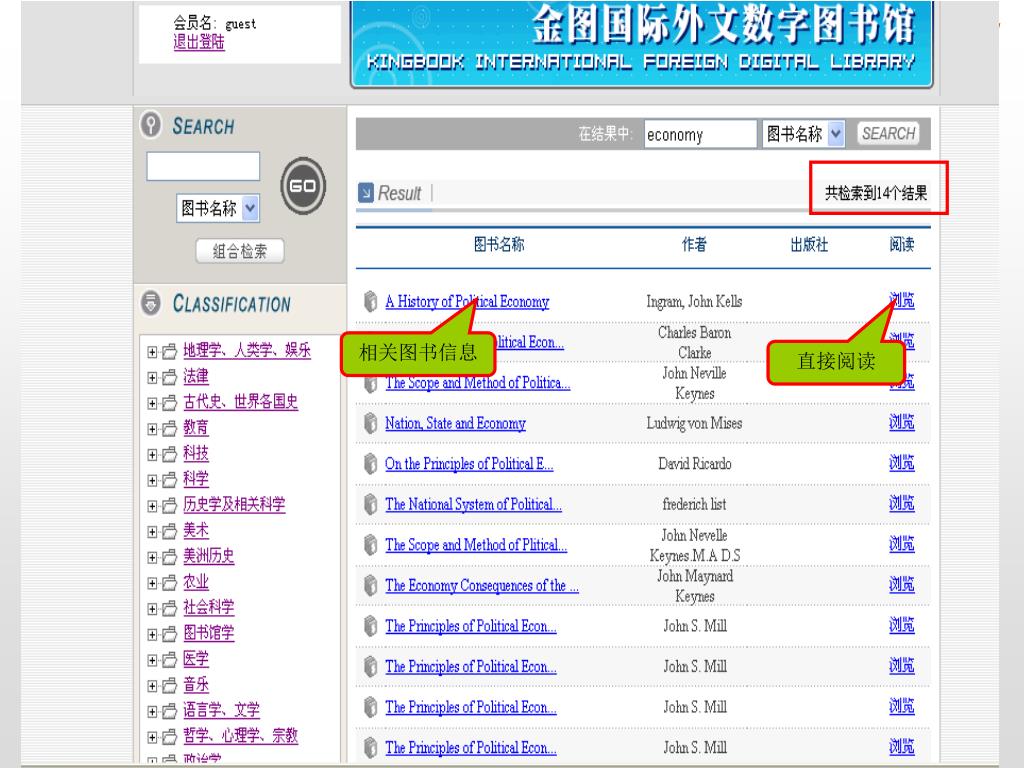Open the 历史学及相关科学 category link
The image size is (1024, 768).
pos(234,504)
